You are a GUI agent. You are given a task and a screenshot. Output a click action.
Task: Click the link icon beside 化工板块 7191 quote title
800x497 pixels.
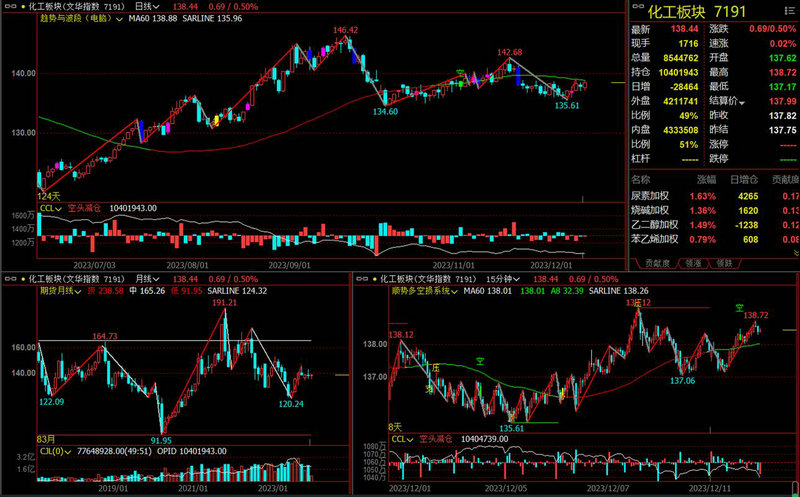coord(637,7)
